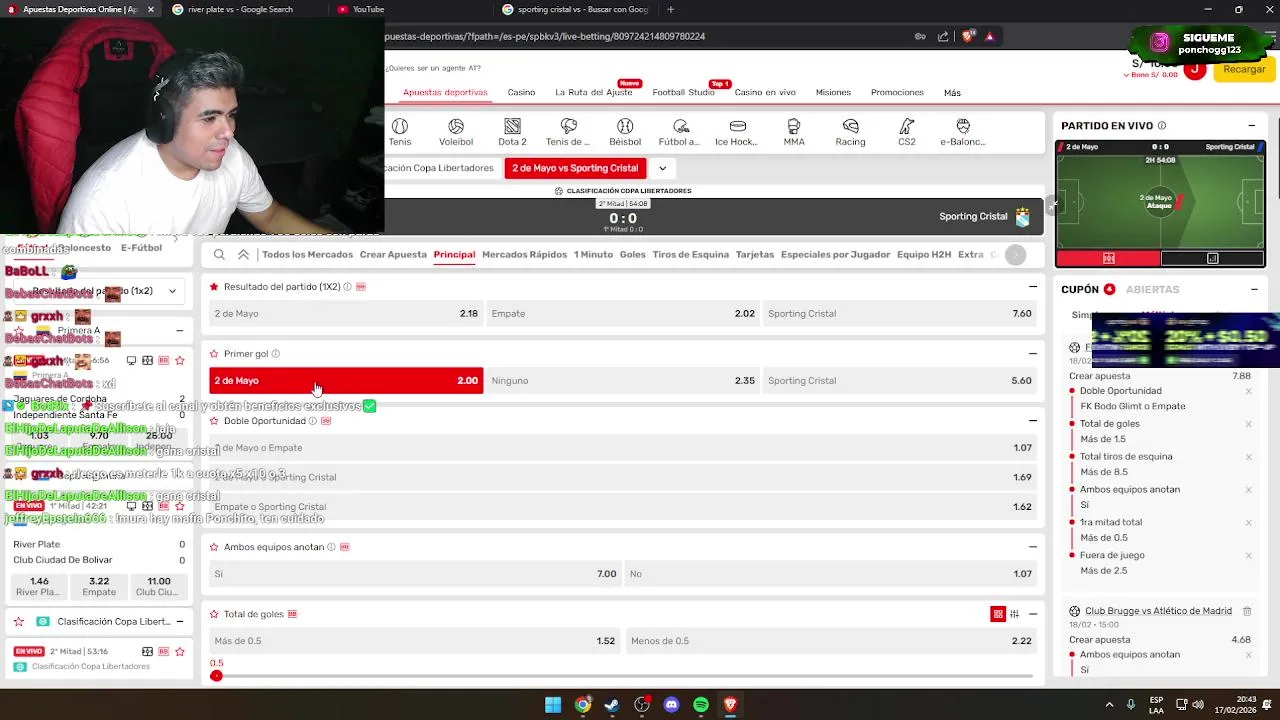Bet on Empate at 2.02
Screen dimensions: 1280x720
pos(622,314)
